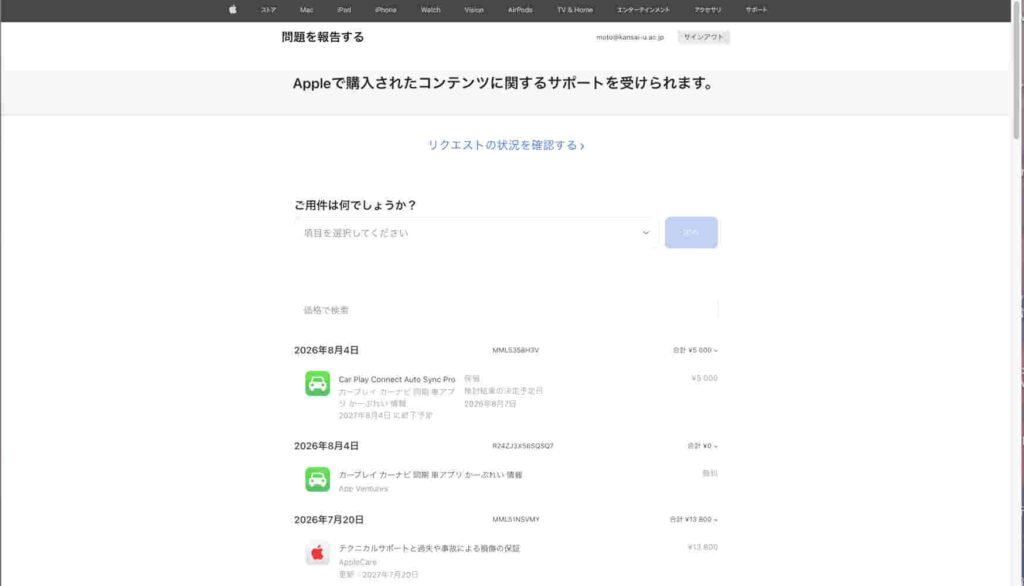
Task: Open the iPad menu item
Action: coord(344,10)
